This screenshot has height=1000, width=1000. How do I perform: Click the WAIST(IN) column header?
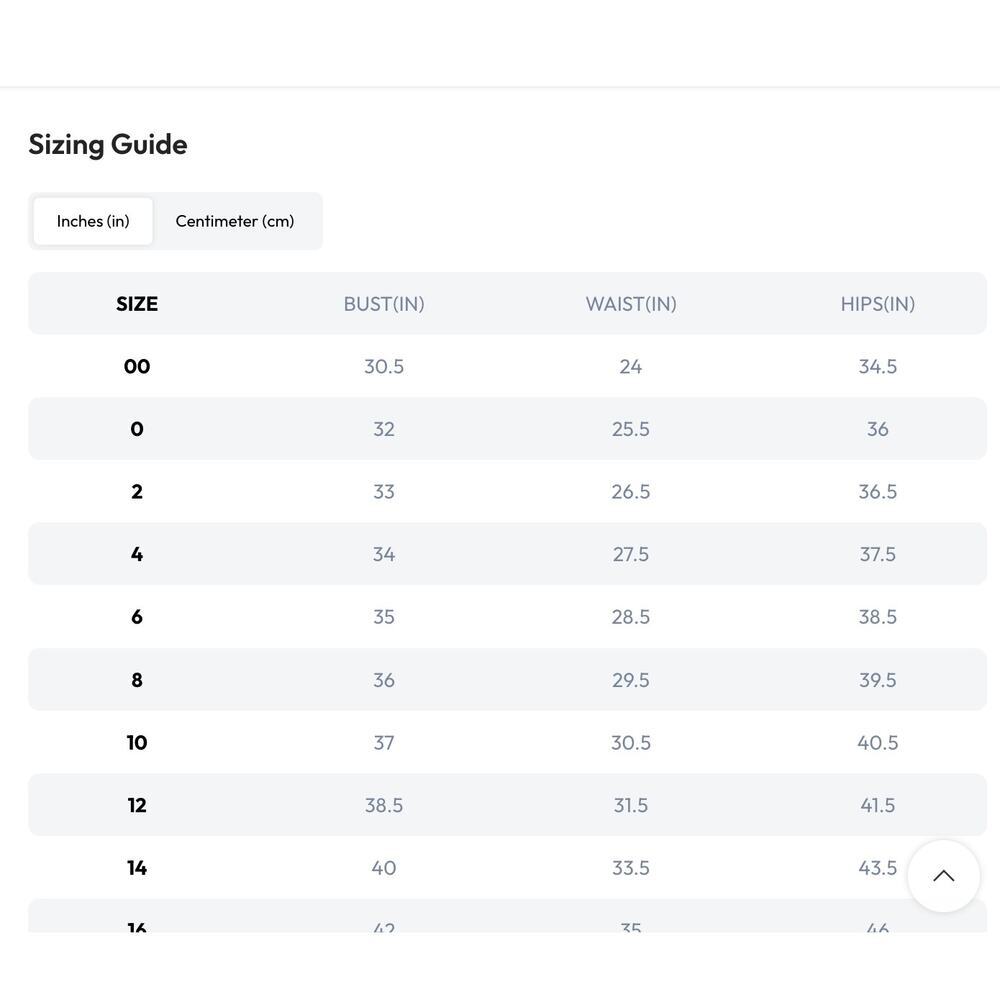pyautogui.click(x=631, y=304)
